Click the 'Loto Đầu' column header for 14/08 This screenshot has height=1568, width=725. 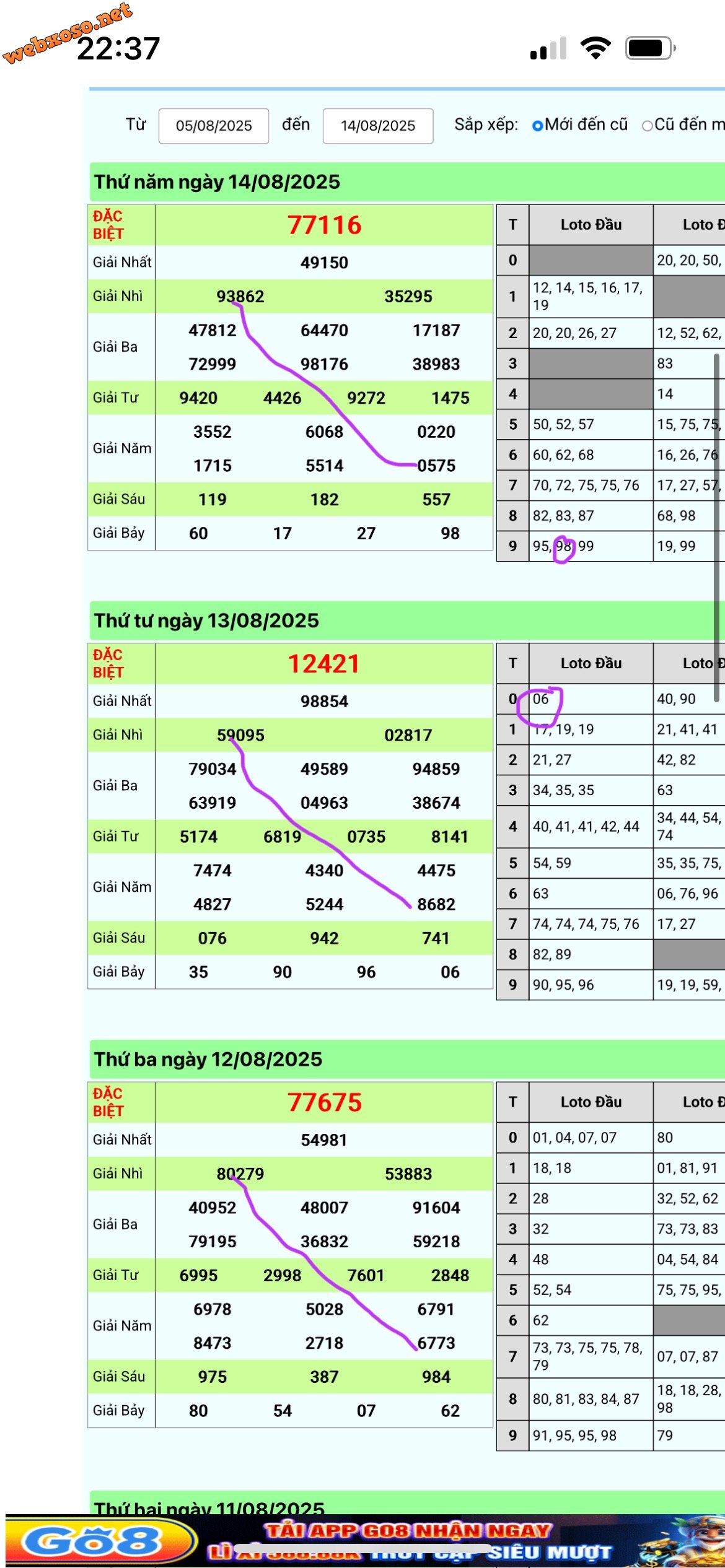591,225
